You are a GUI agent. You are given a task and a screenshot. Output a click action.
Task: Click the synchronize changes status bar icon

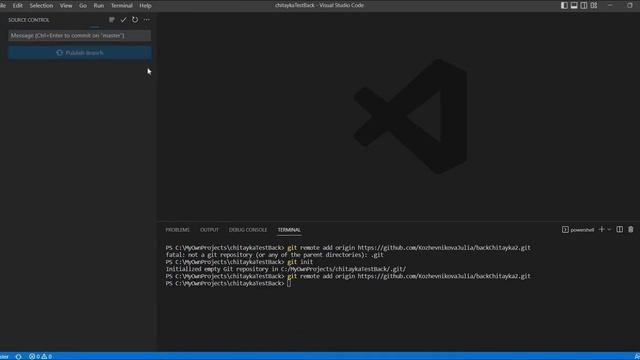tap(18, 356)
